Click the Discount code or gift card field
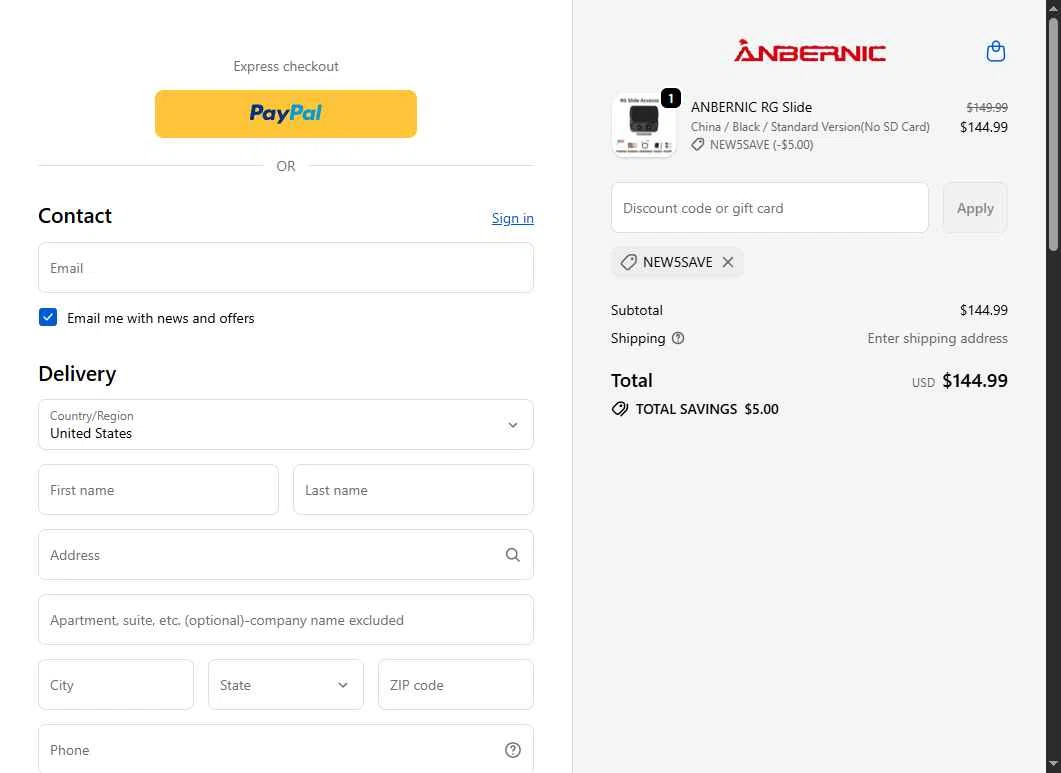 click(769, 208)
